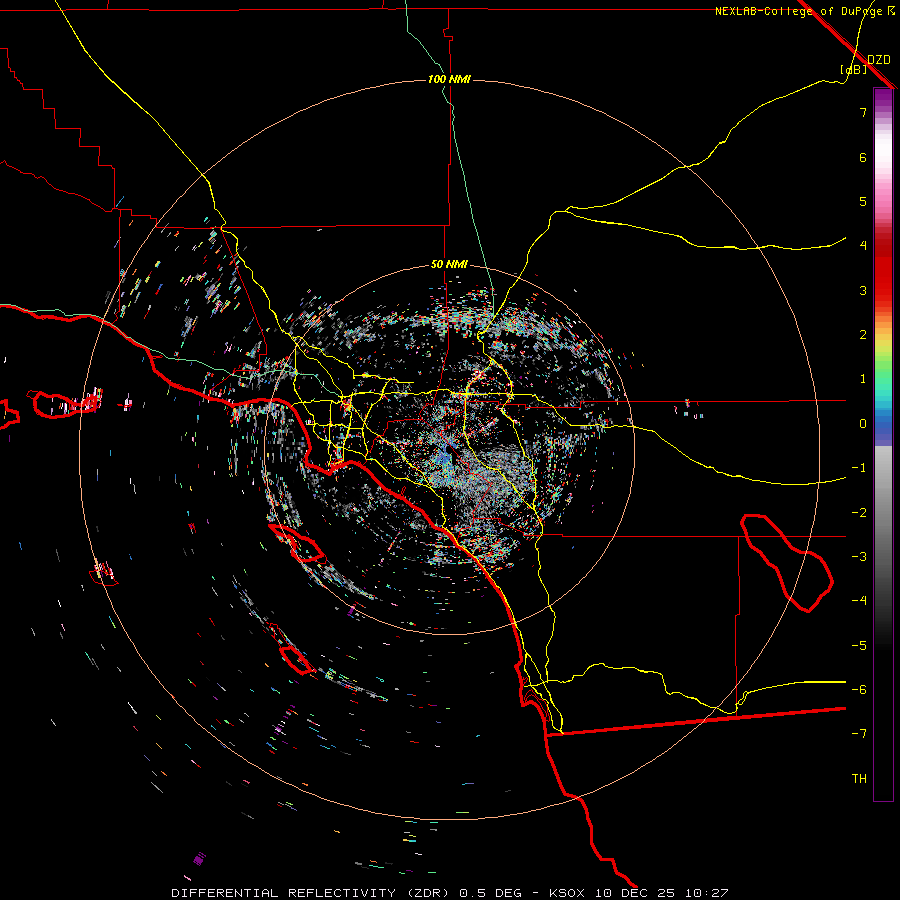Screen dimensions: 900x900
Task: Click the -7 value on color scale
Action: [x=859, y=734]
